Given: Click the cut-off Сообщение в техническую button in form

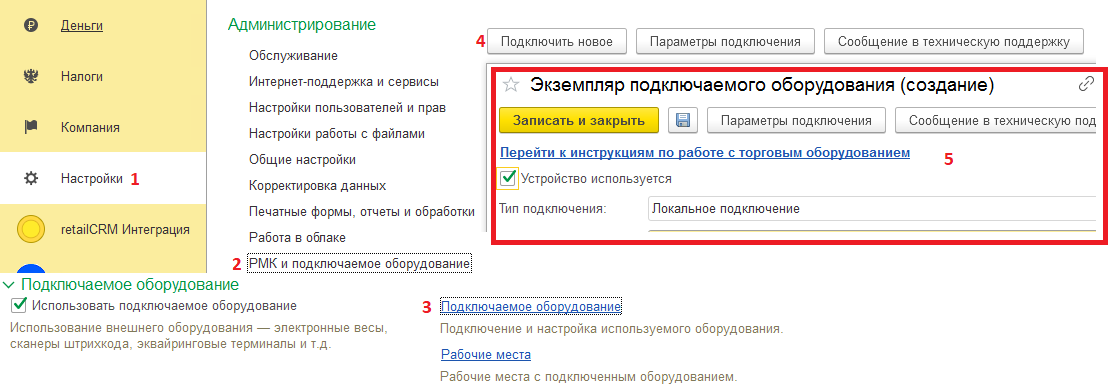Looking at the screenshot, I should pyautogui.click(x=995, y=121).
